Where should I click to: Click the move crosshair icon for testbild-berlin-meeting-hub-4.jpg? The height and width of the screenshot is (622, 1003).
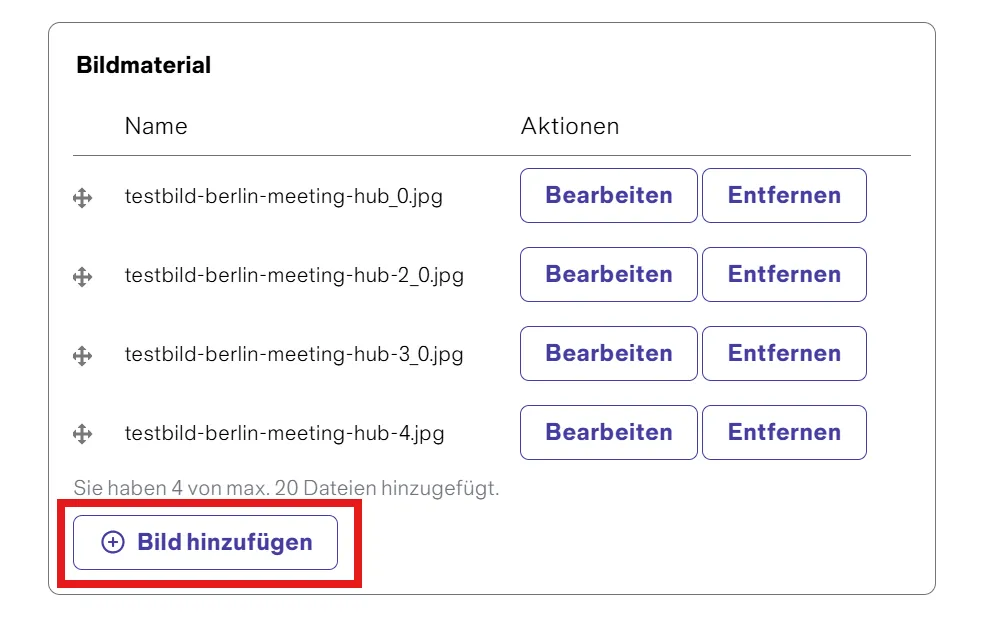click(x=84, y=433)
